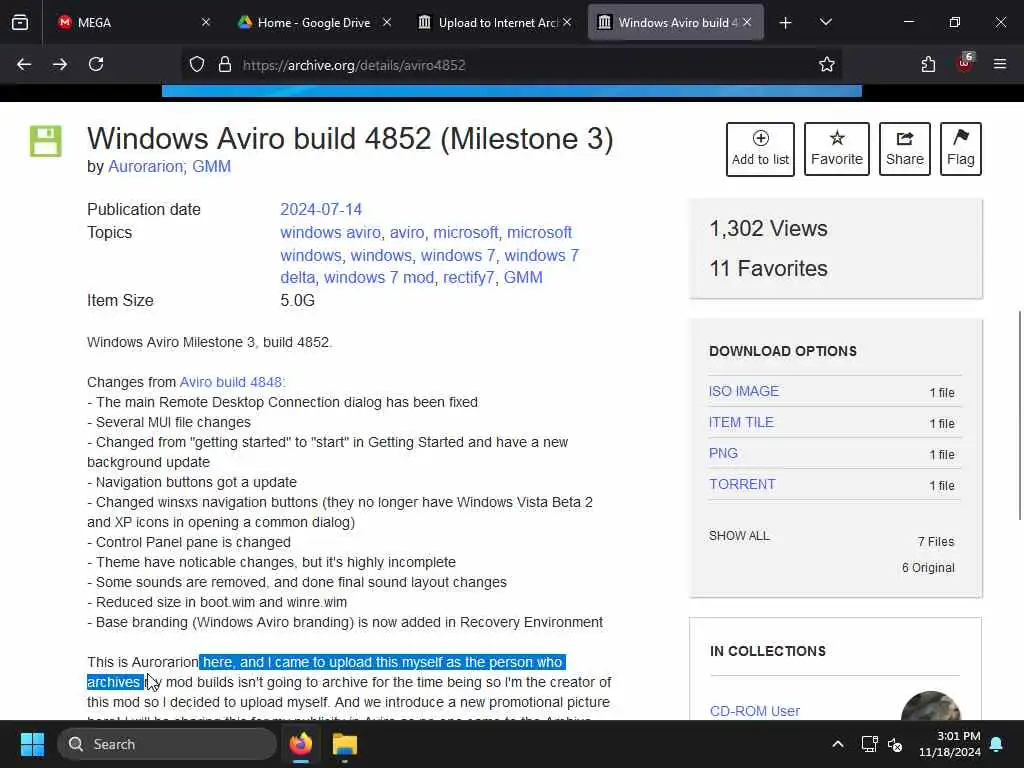Open uBlock Origin extension icon
Image resolution: width=1024 pixels, height=768 pixels.
(965, 63)
